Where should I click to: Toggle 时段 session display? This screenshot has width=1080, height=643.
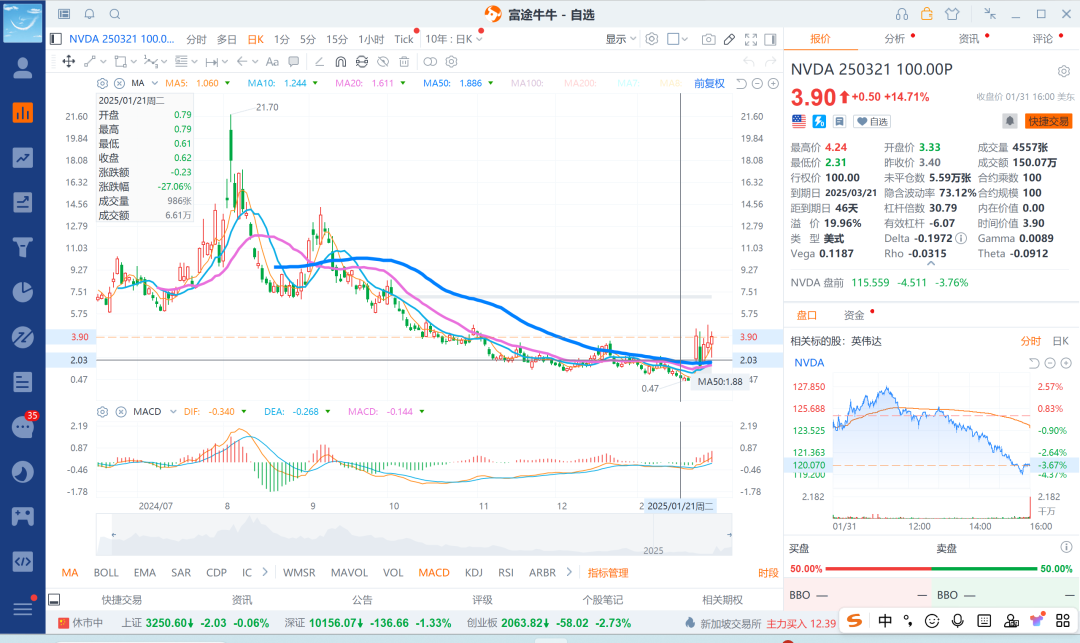(x=768, y=573)
